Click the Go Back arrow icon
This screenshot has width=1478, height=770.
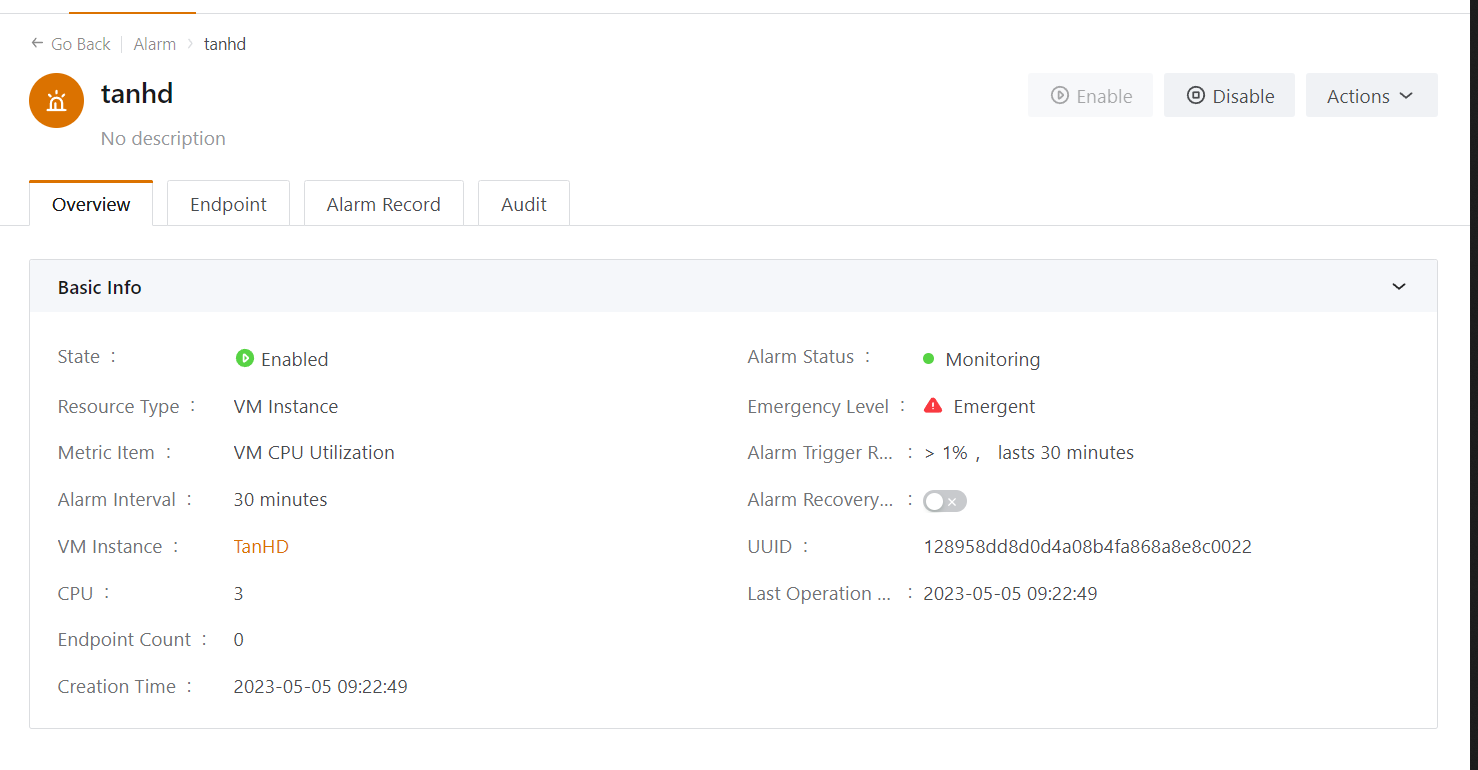[37, 44]
